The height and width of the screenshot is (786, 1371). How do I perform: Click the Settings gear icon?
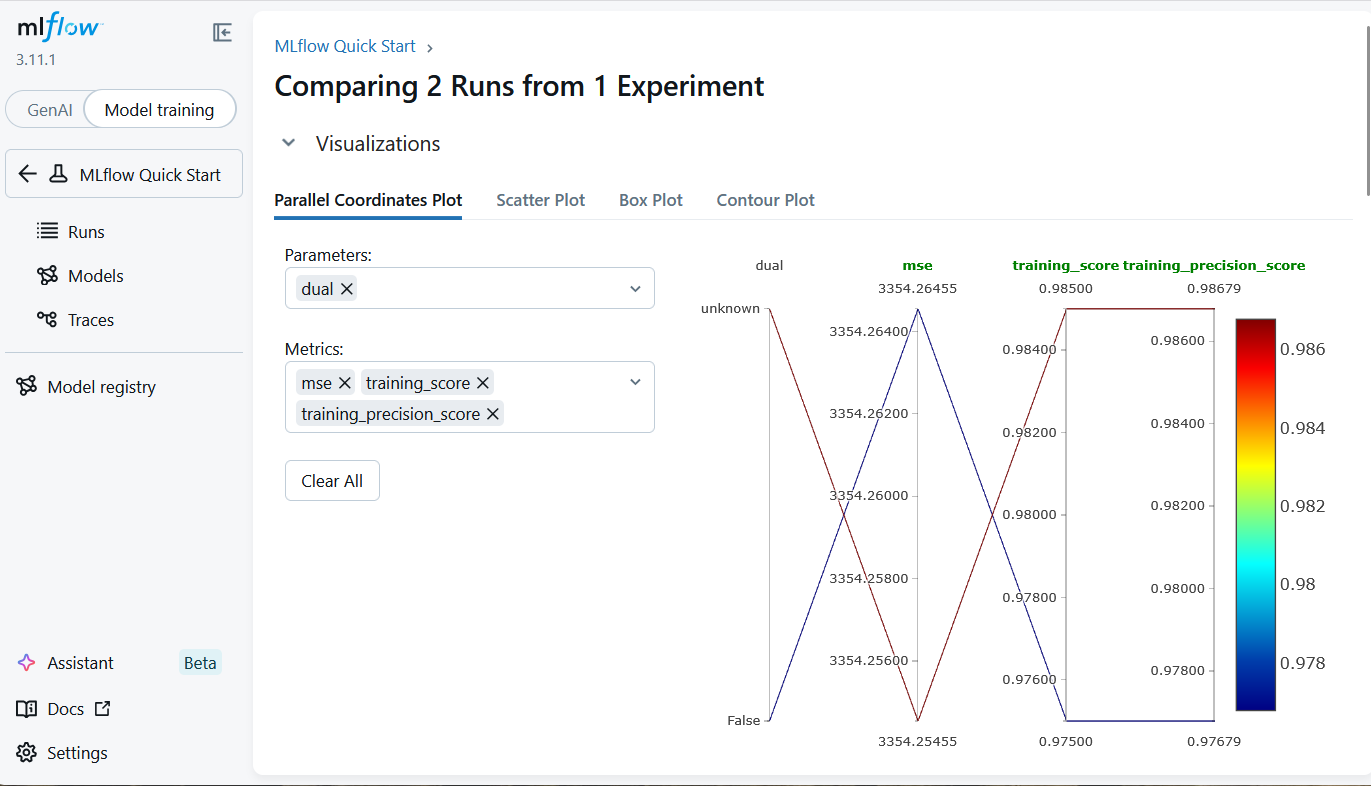point(27,752)
